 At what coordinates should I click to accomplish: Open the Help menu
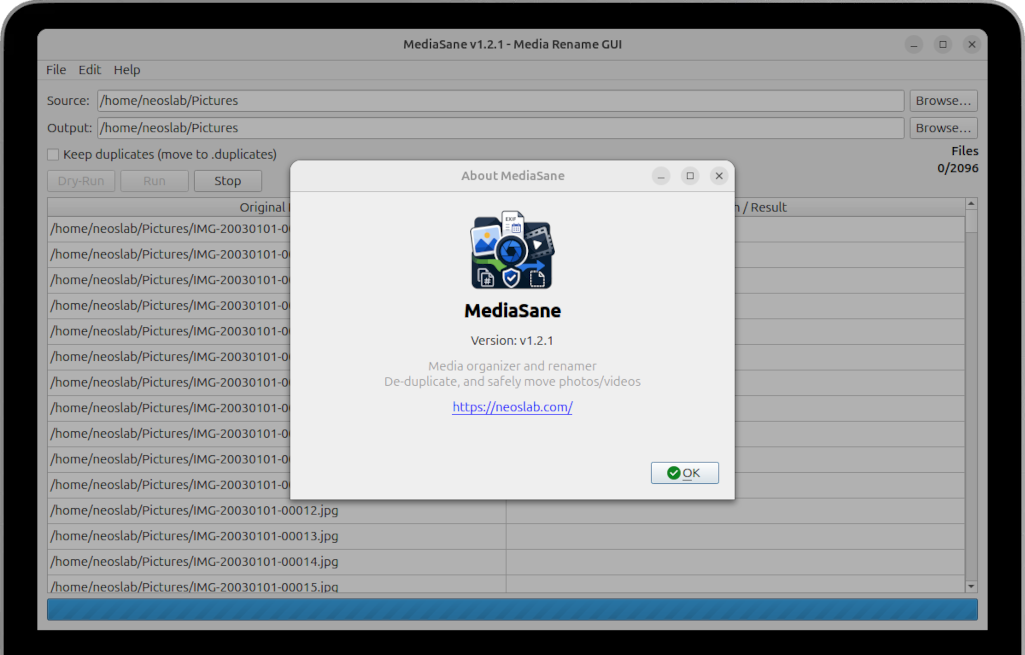tap(127, 70)
